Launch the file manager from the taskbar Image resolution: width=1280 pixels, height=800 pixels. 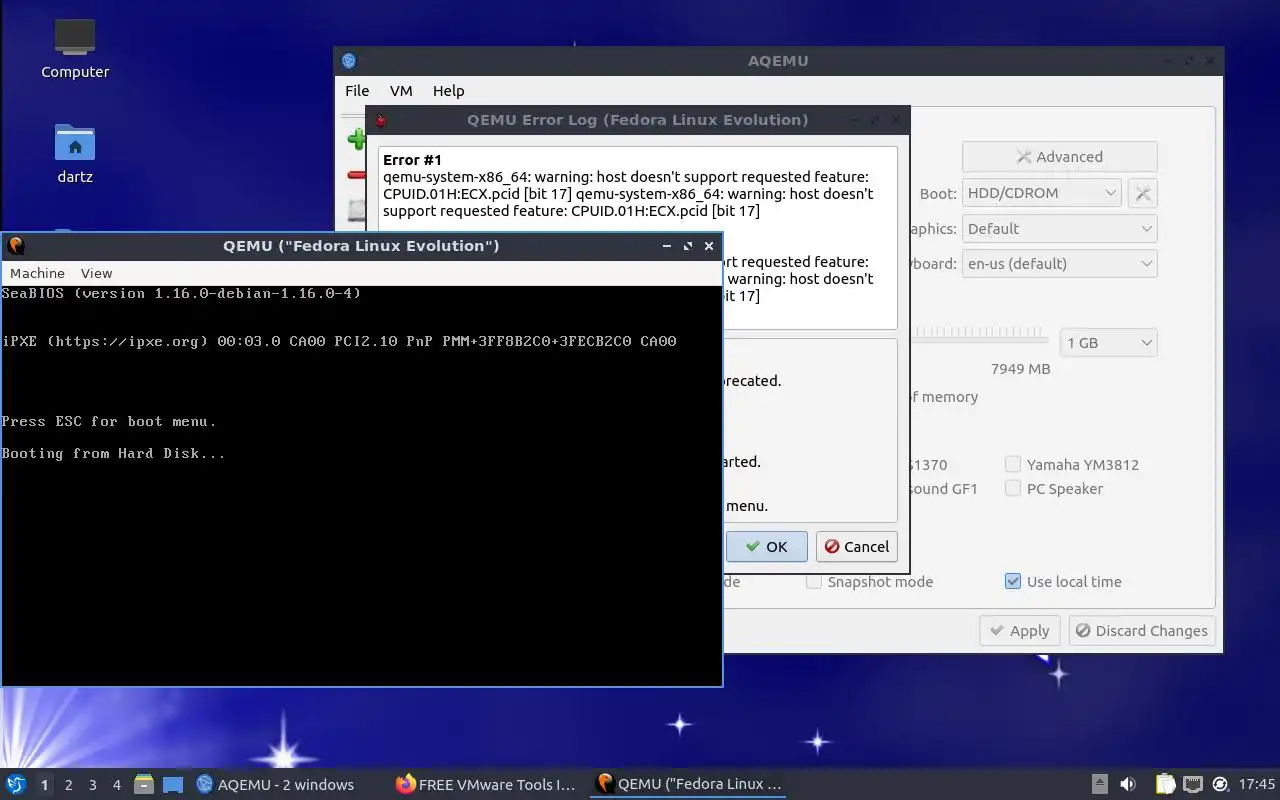click(x=143, y=784)
